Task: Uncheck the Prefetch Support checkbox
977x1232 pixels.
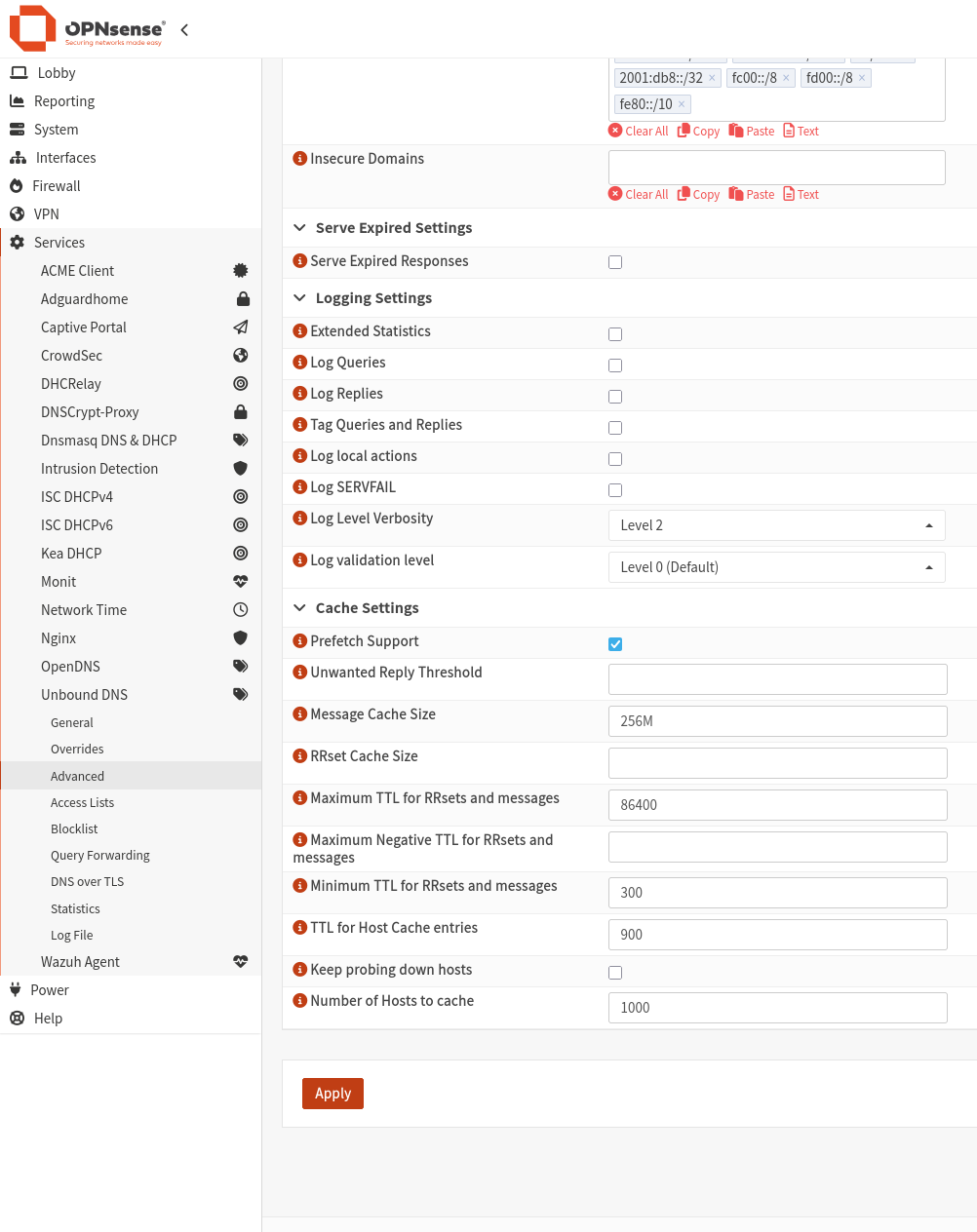Action: pyautogui.click(x=615, y=644)
